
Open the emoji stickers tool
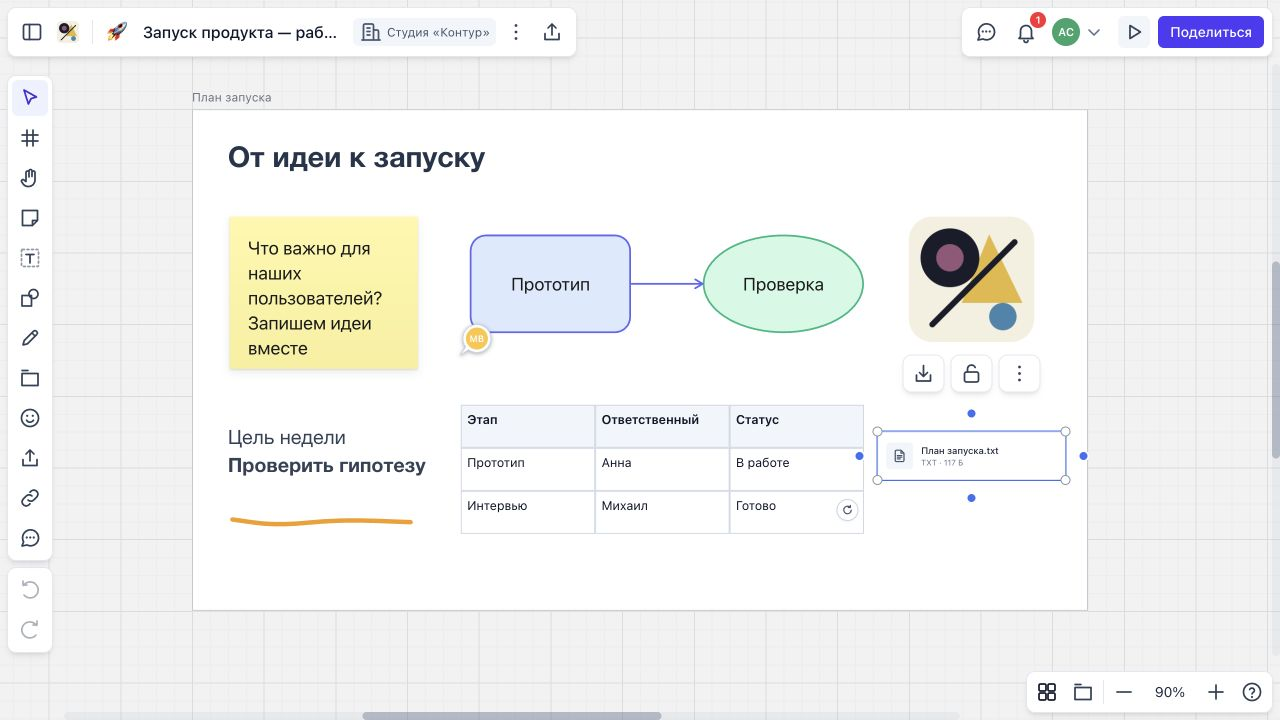click(30, 418)
